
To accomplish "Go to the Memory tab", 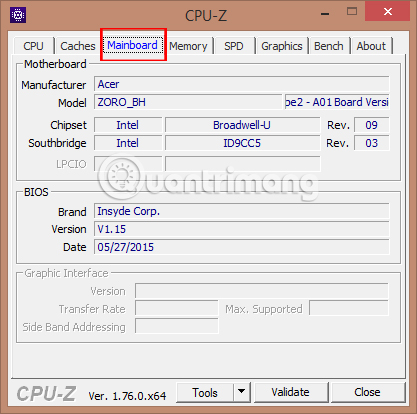I will tap(188, 46).
